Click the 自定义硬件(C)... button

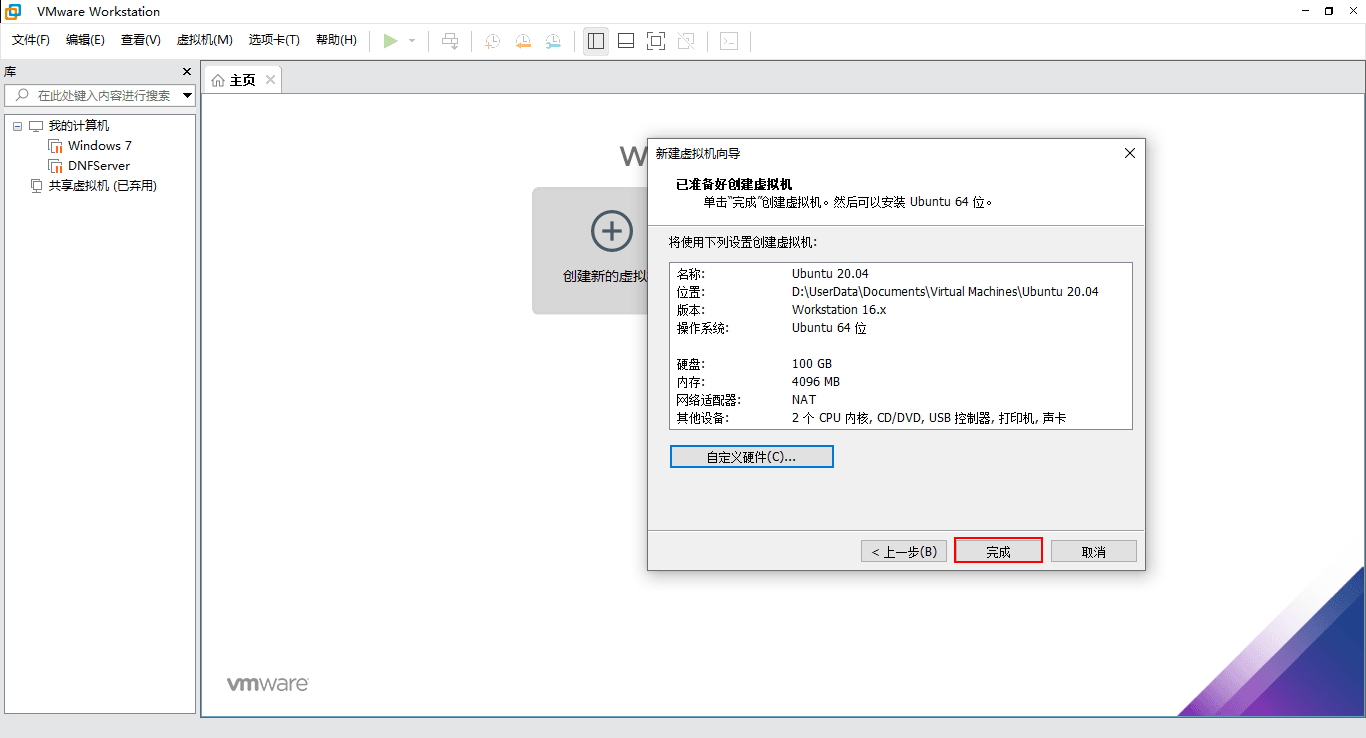click(x=751, y=457)
